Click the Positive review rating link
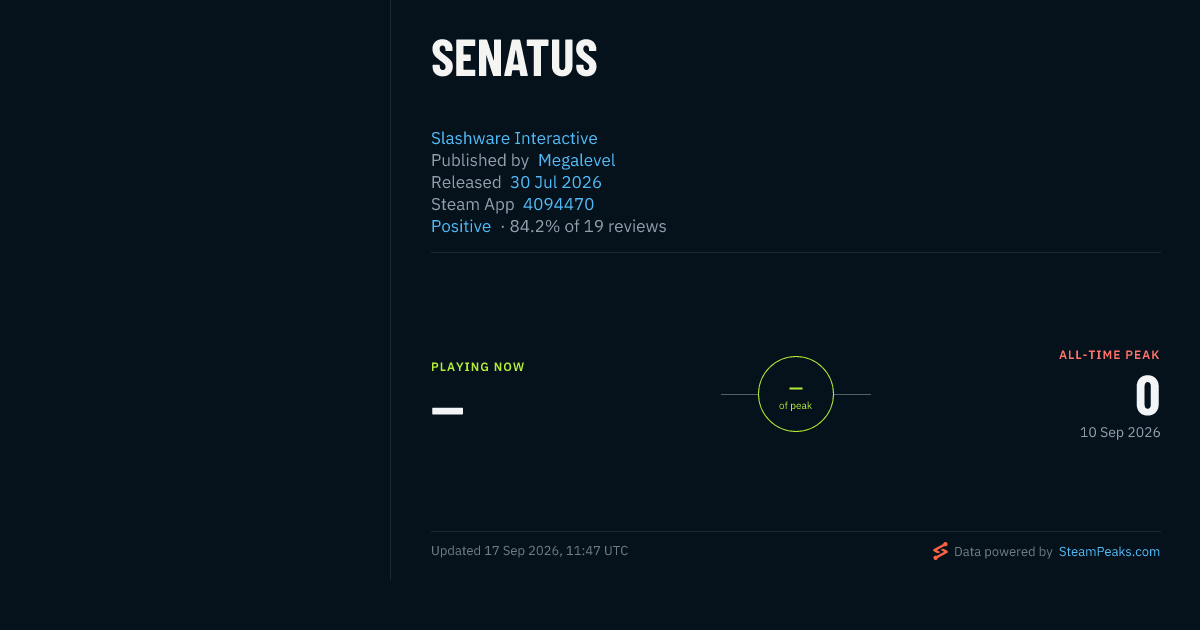1200x630 pixels. click(461, 226)
